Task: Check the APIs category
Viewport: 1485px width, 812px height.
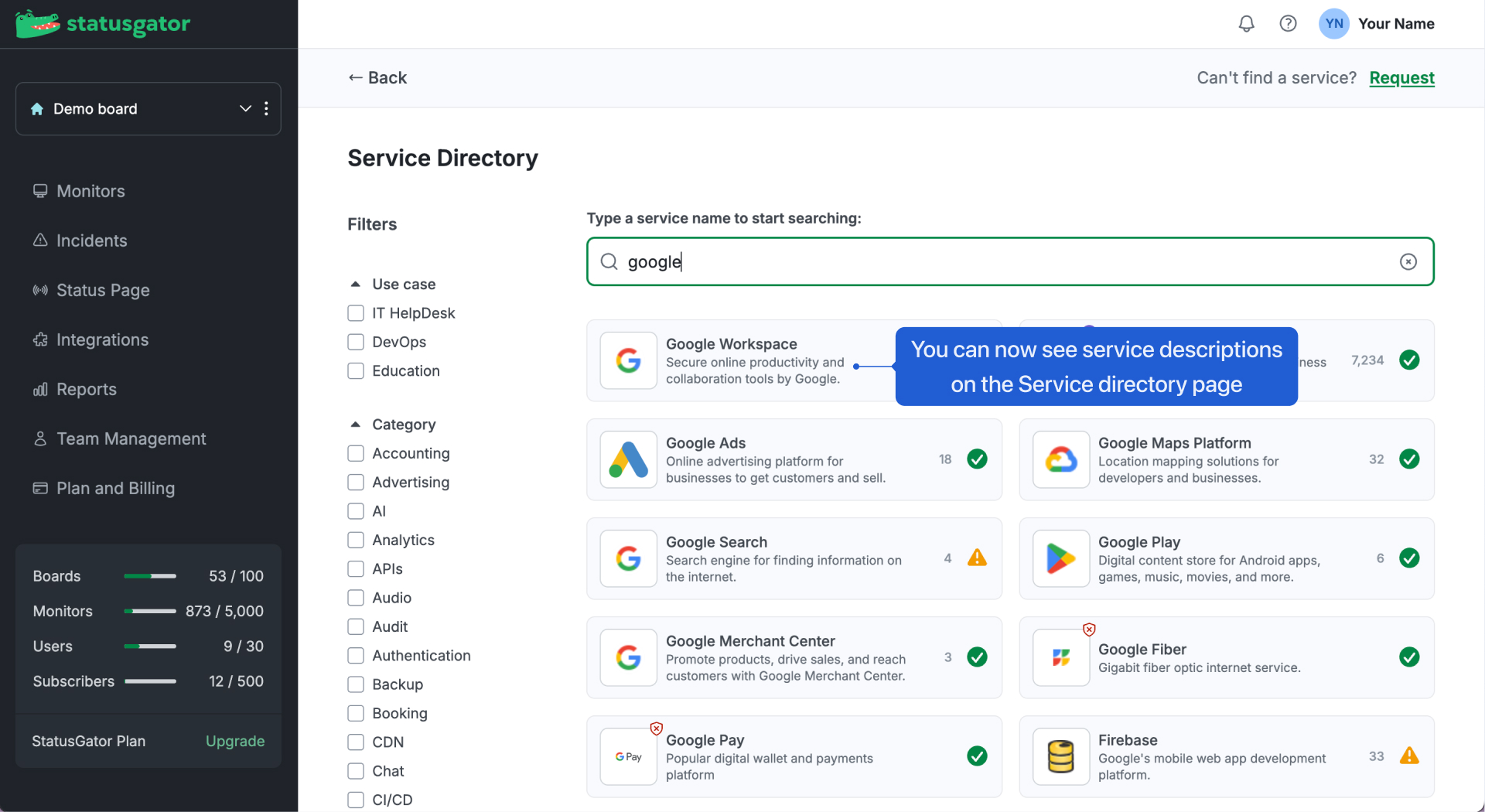Action: (356, 569)
